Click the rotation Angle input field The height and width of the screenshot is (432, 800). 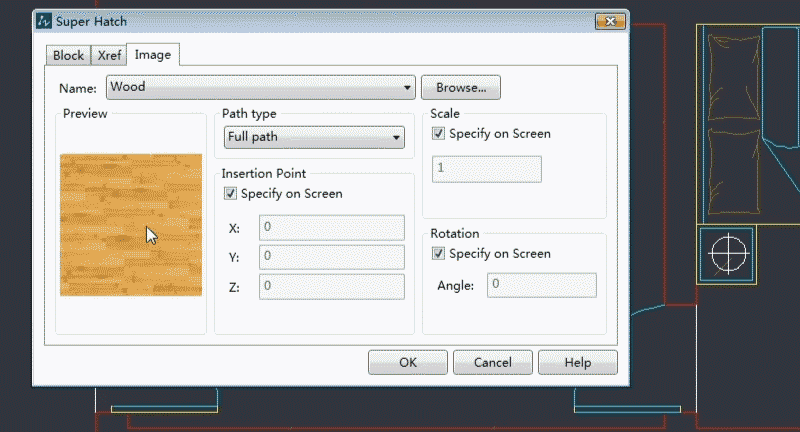[x=541, y=285]
